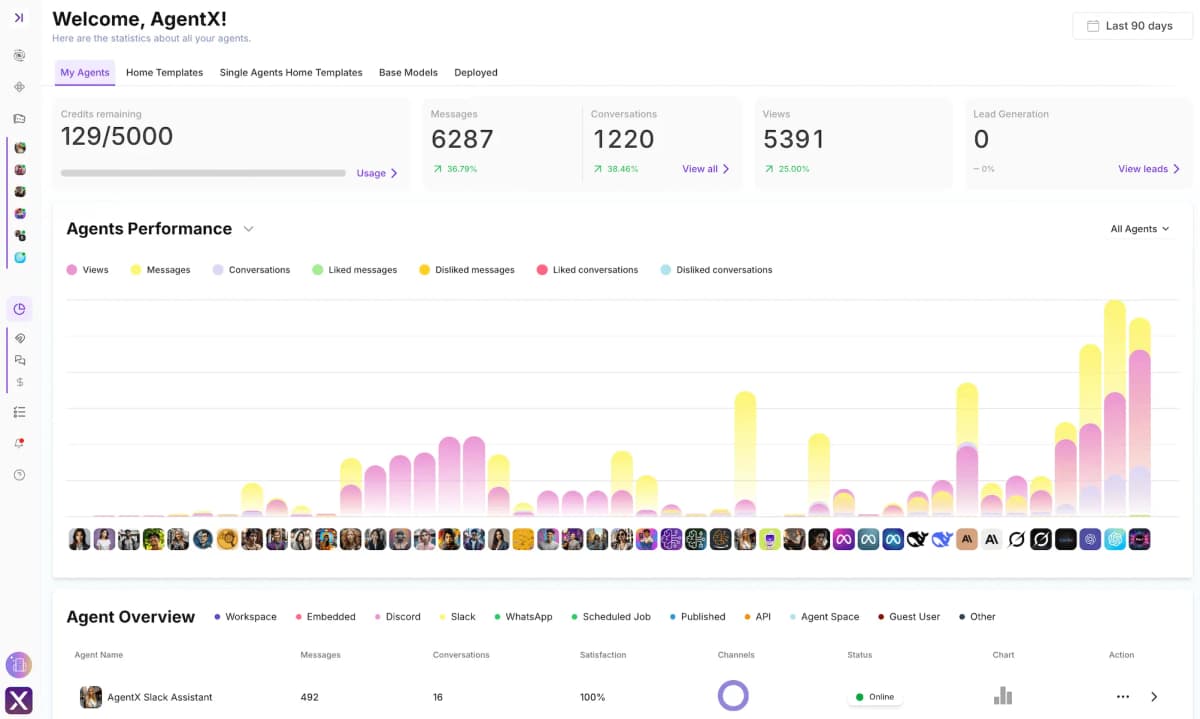Click the View all conversations link

pos(704,169)
